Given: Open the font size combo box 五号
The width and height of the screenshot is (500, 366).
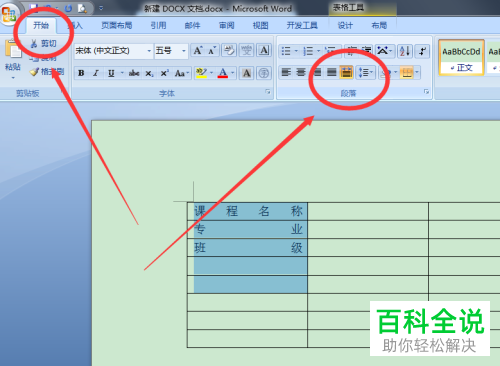Looking at the screenshot, I should 171,51.
